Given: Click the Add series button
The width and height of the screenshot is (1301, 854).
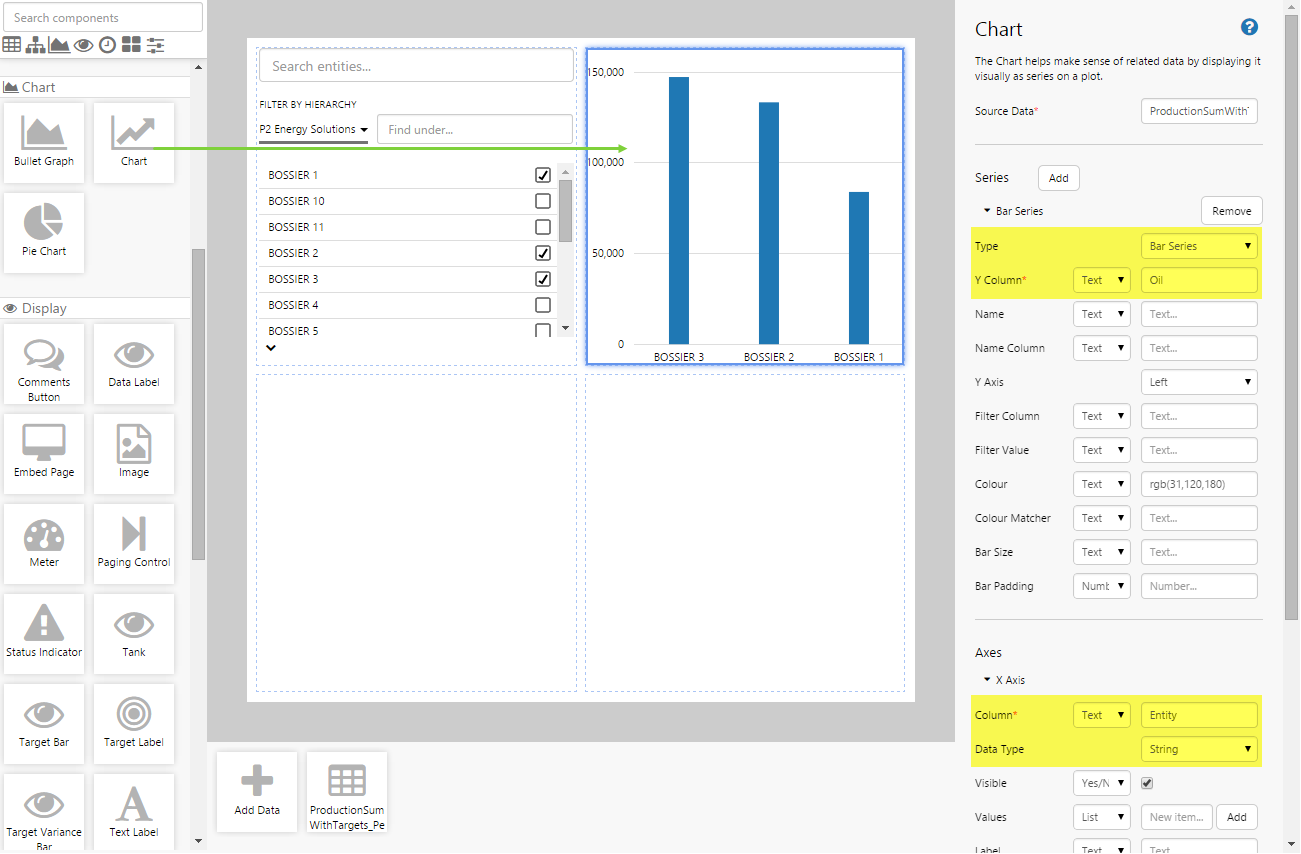Looking at the screenshot, I should (x=1058, y=178).
